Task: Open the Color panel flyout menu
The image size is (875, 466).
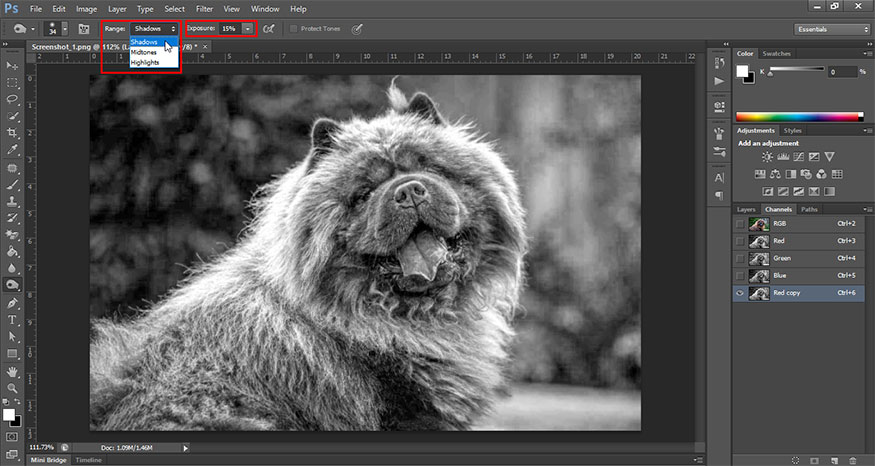Action: click(x=867, y=54)
